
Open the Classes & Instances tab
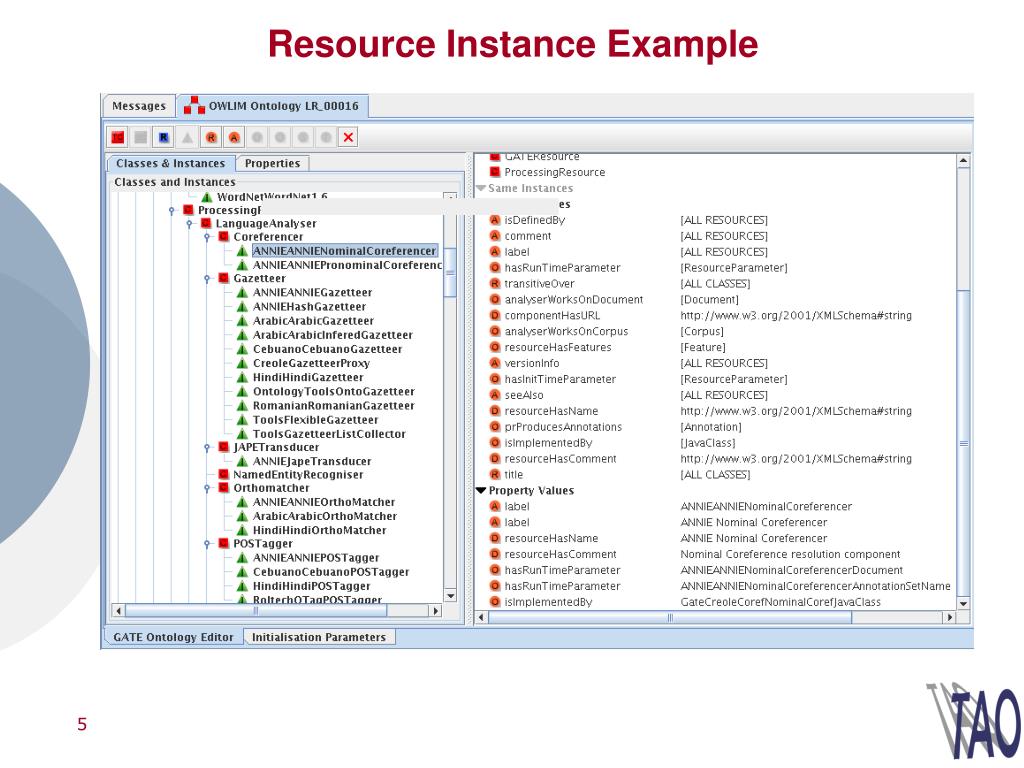(170, 163)
